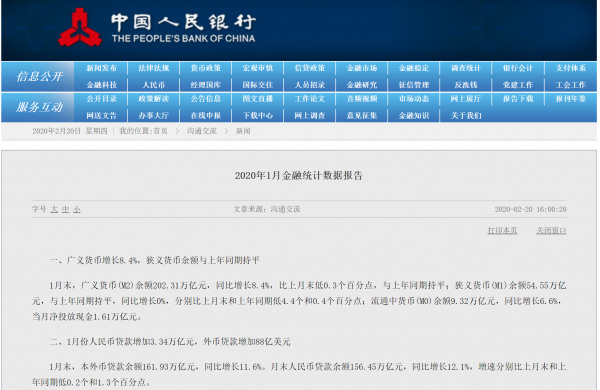Click the 服务互动 section header
The width and height of the screenshot is (600, 390).
39,107
